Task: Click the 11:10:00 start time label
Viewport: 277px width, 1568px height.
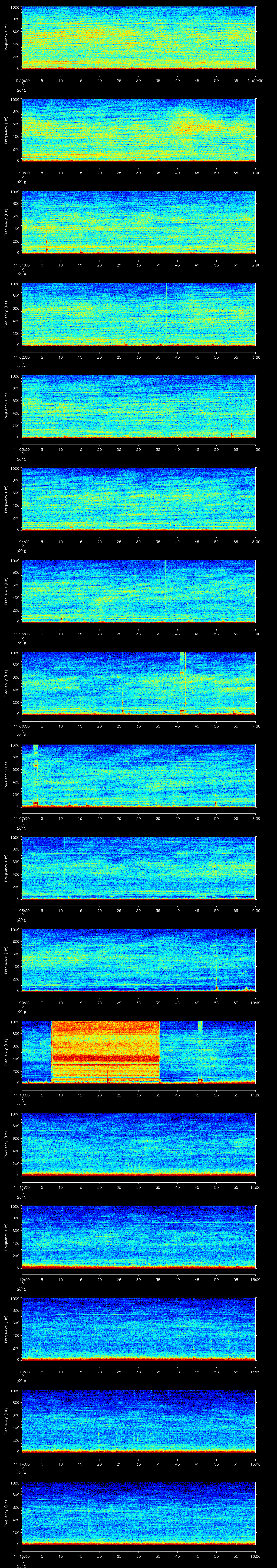Action: click(x=21, y=1095)
